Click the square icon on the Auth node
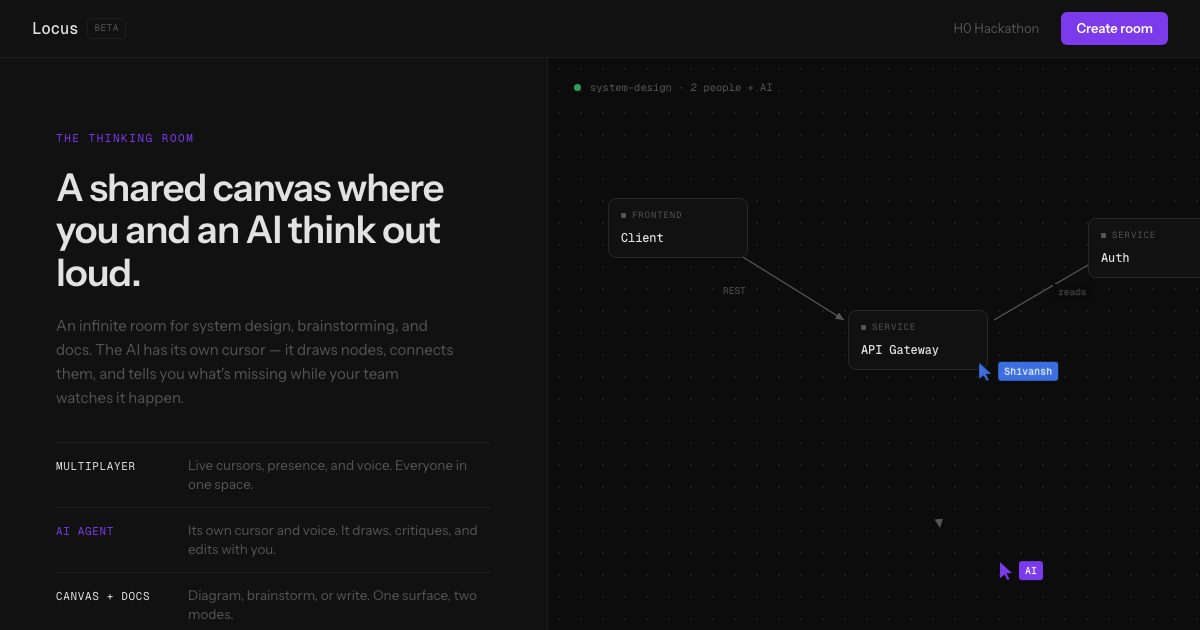1200x630 pixels. [x=1104, y=235]
